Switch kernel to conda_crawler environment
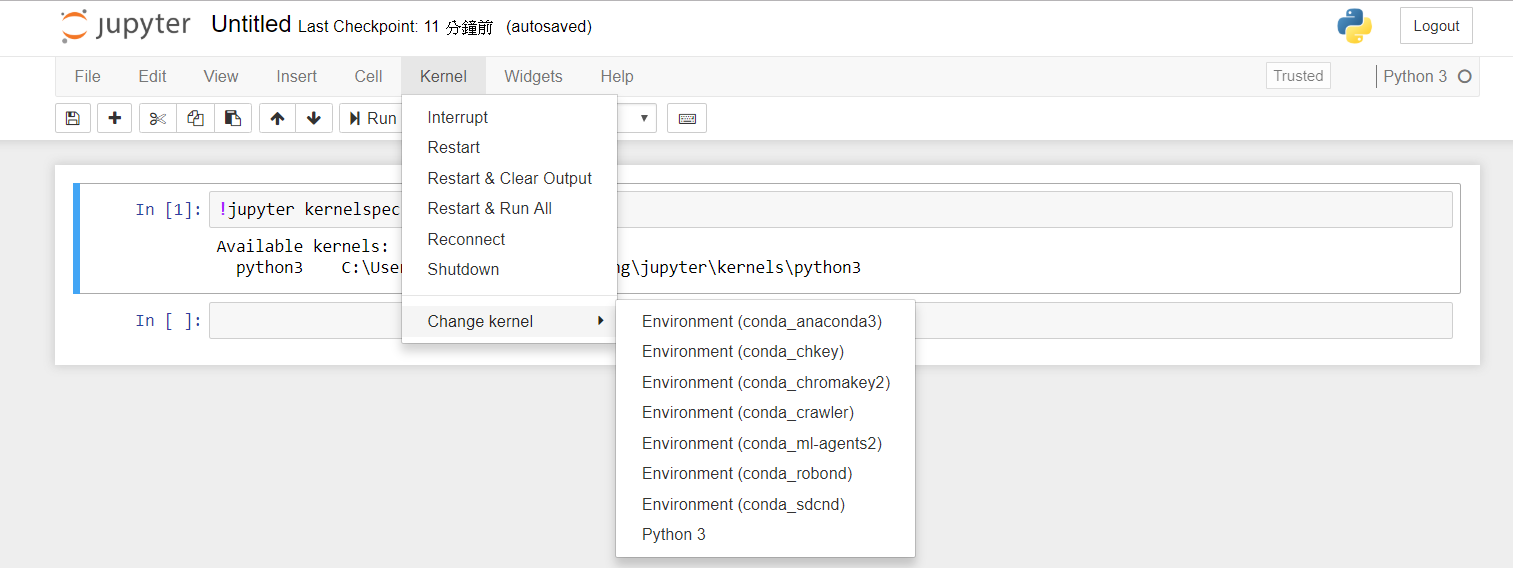Screen dimensions: 1513x568 click(765, 412)
